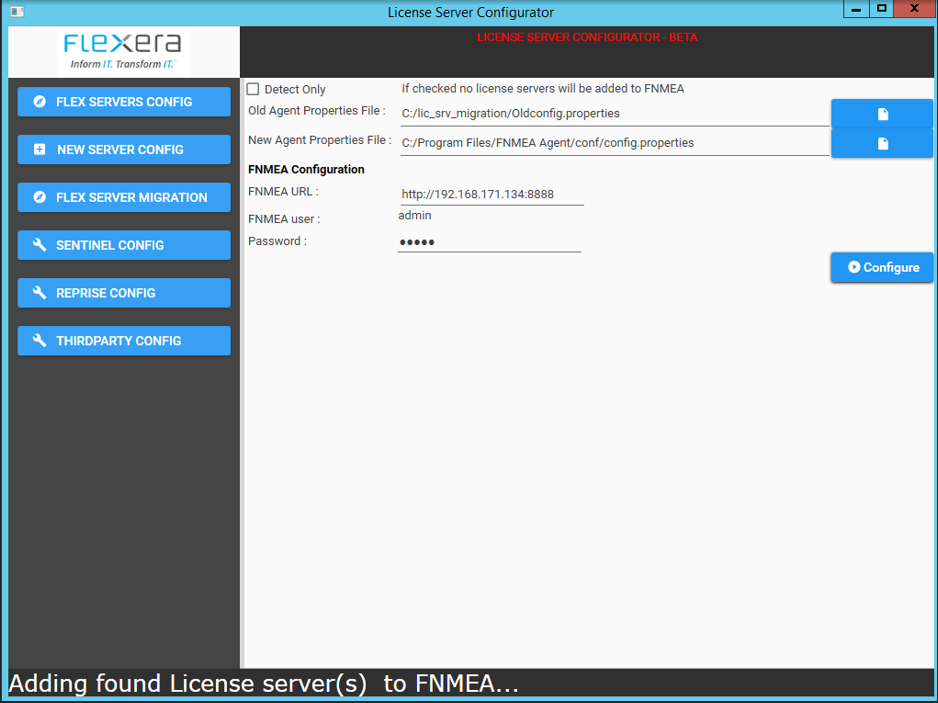The height and width of the screenshot is (703, 938).
Task: Click the Password input field
Action: [489, 241]
